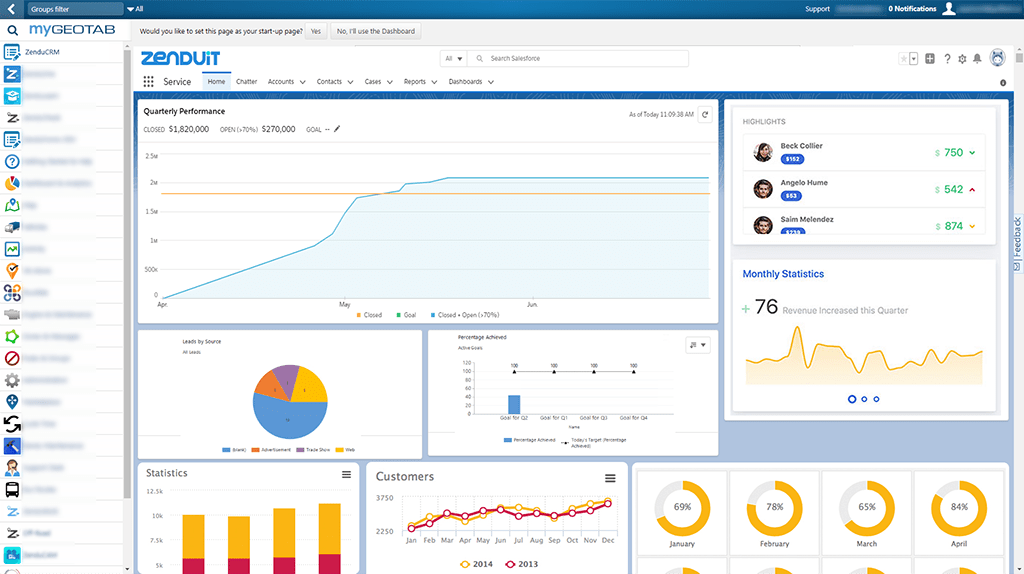
Task: Open the favorites list dropdown arrow
Action: [x=914, y=59]
